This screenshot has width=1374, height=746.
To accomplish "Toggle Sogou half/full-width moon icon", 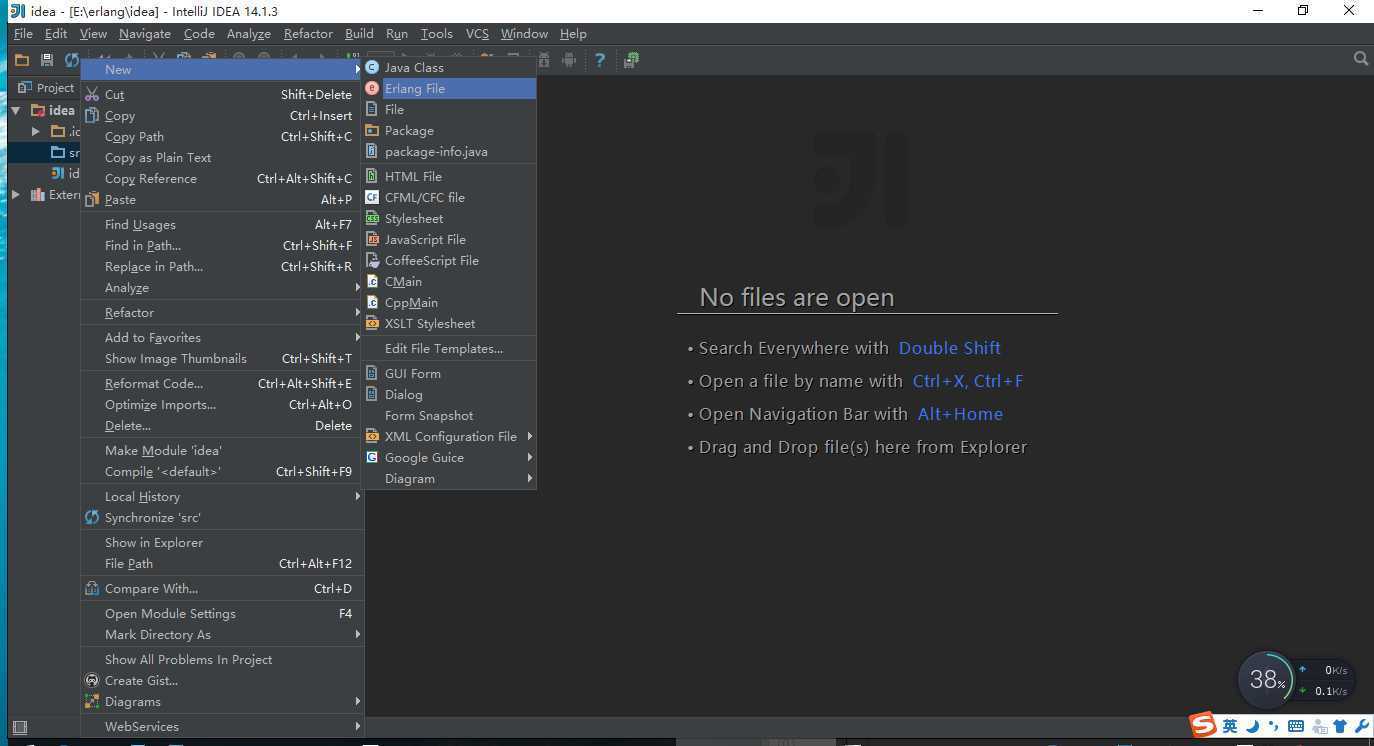I will coord(1253,726).
